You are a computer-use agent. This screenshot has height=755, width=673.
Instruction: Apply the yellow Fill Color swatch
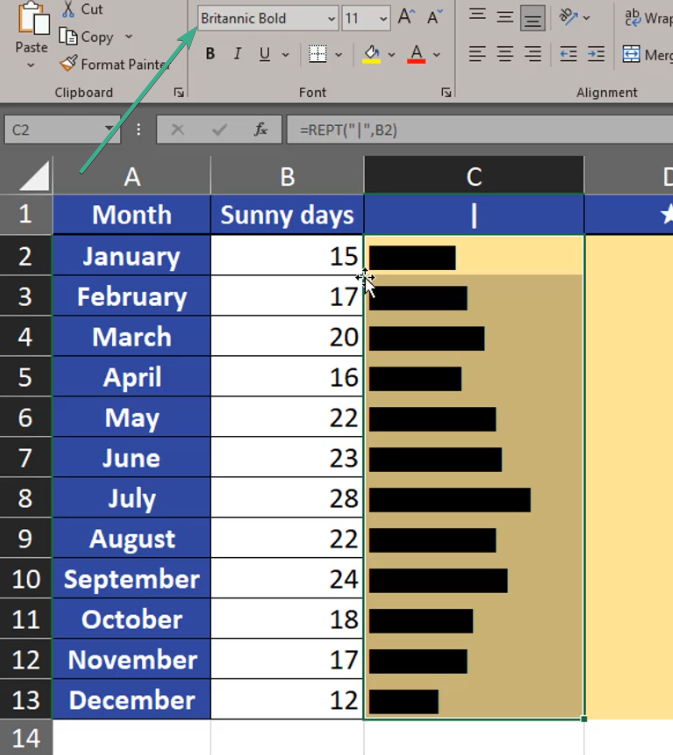372,54
